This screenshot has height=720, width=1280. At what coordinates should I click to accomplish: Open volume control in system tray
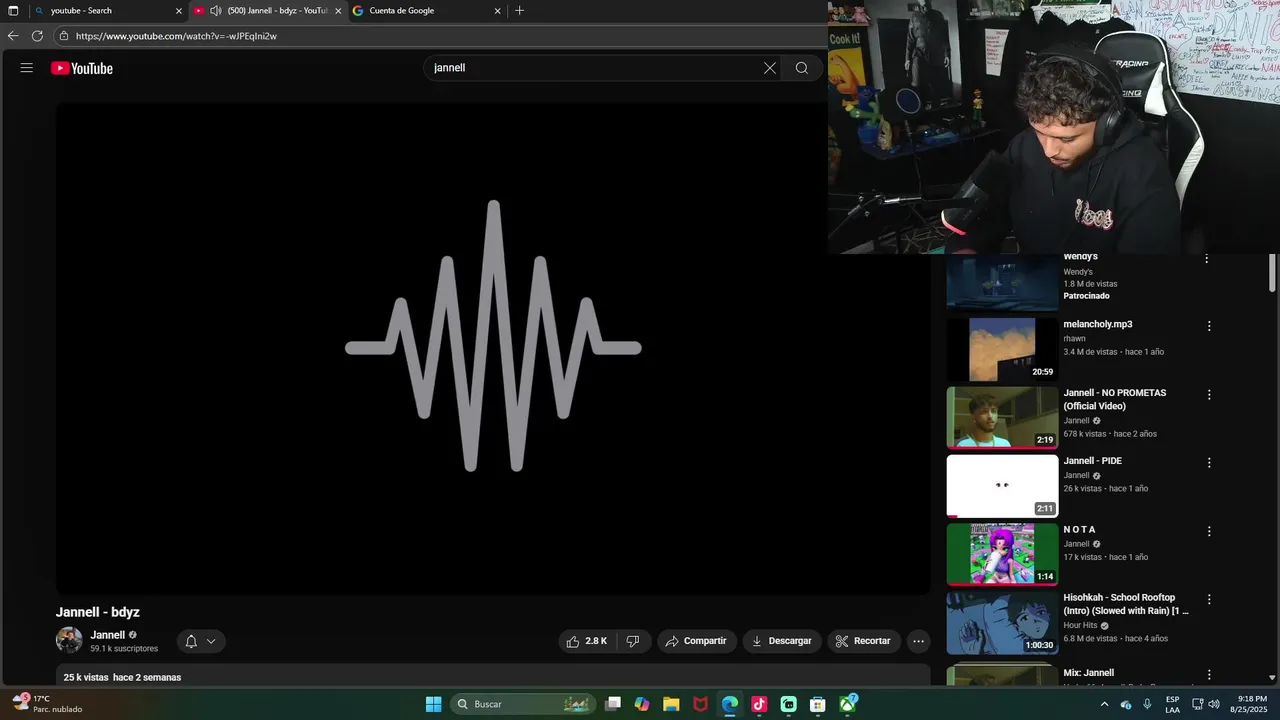(1214, 704)
